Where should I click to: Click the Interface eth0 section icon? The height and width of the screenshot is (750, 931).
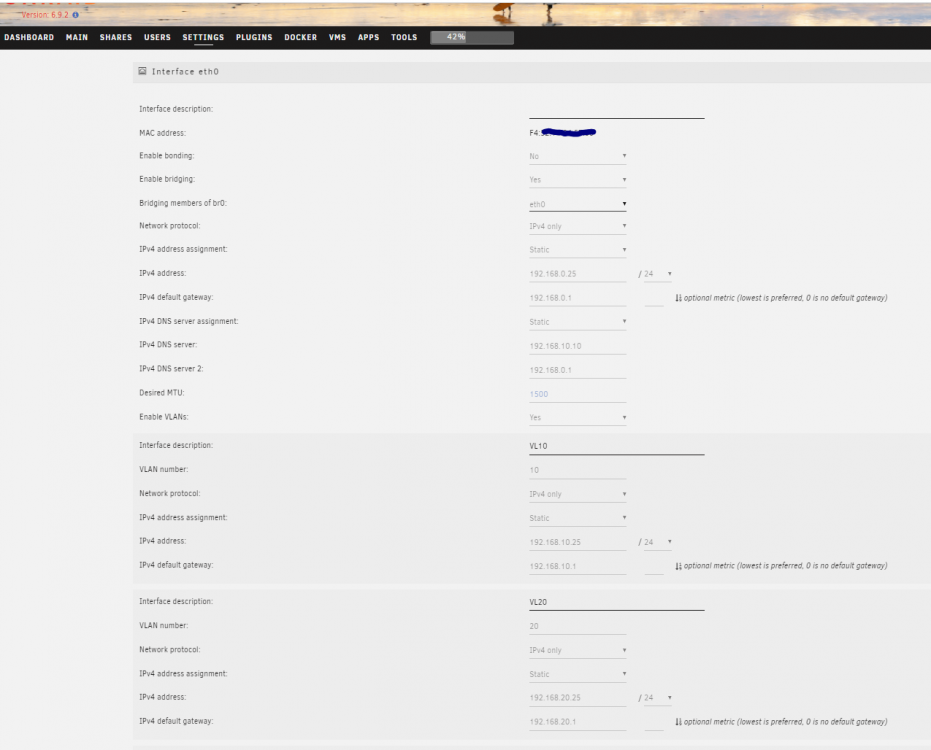pyautogui.click(x=142, y=71)
